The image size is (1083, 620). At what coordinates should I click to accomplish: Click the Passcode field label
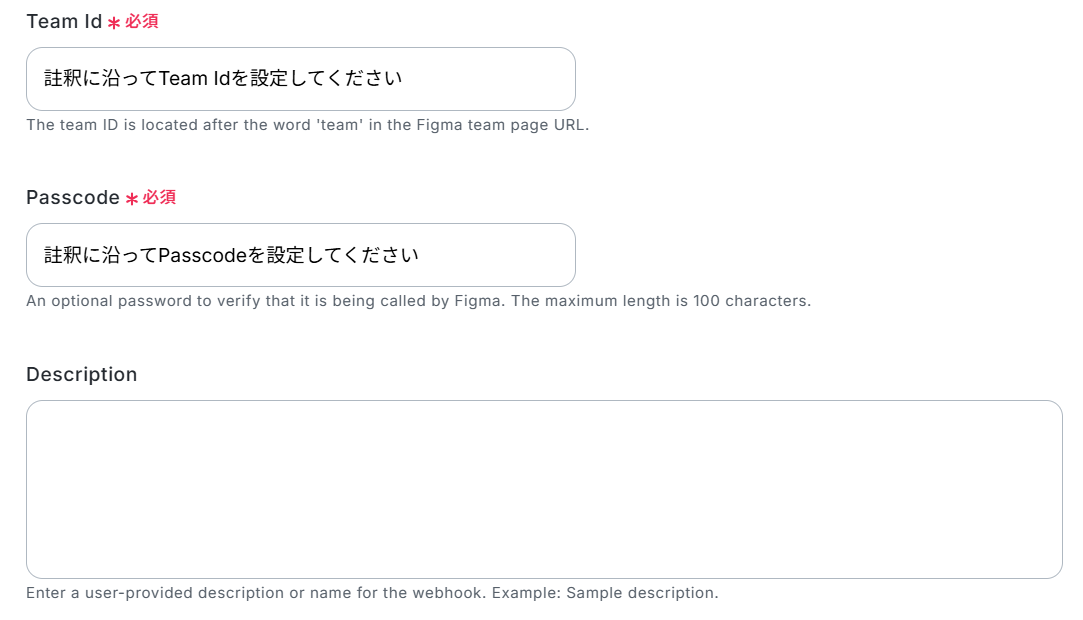[x=73, y=197]
